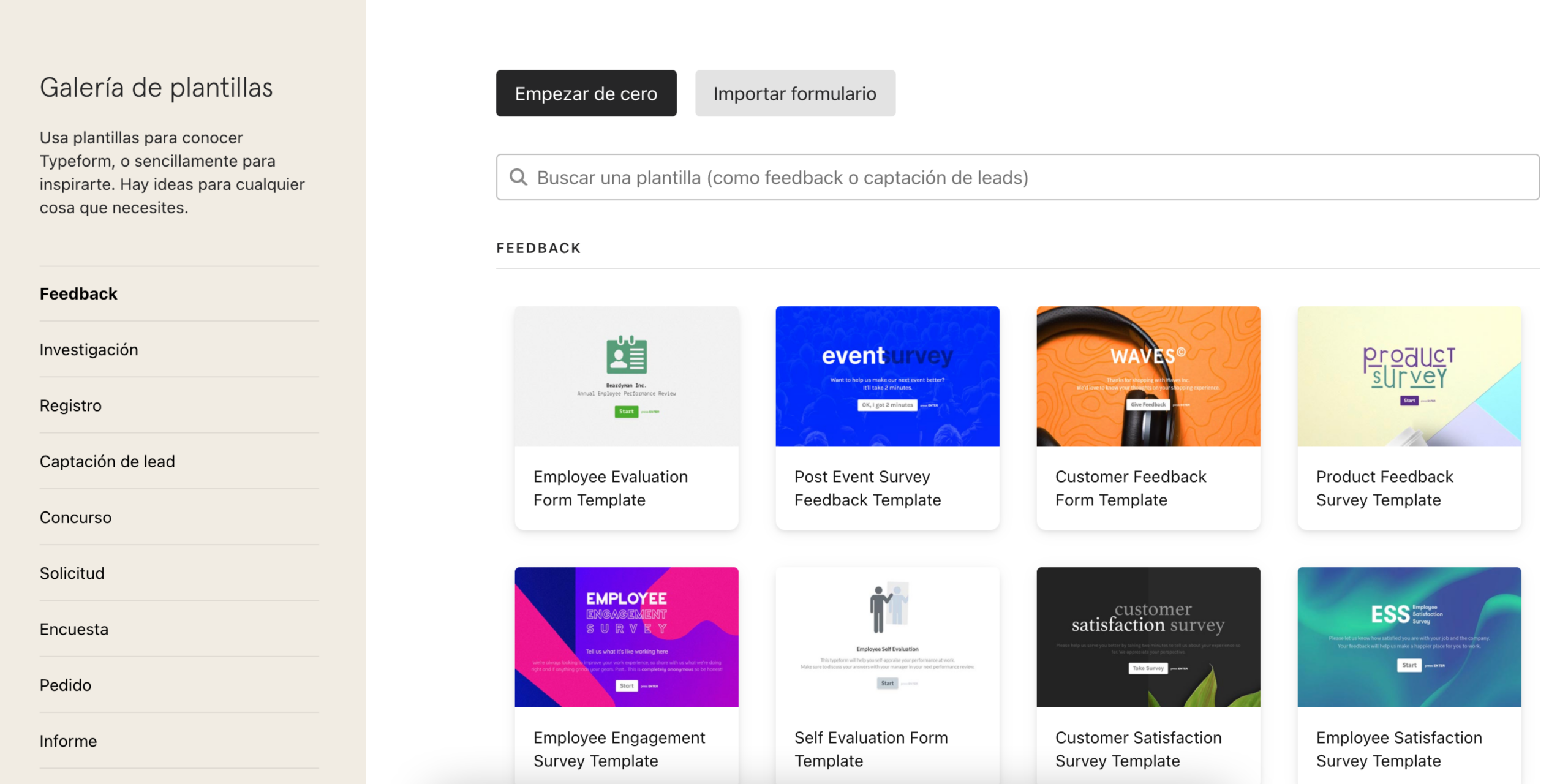Click the Empezar de cero button

[x=586, y=93]
